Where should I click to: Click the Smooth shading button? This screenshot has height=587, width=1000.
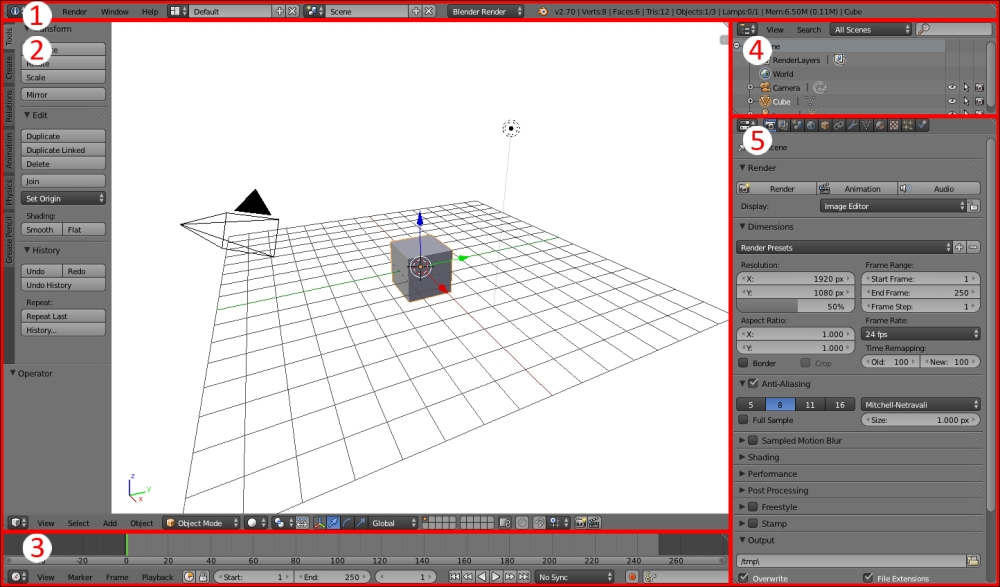[x=41, y=230]
